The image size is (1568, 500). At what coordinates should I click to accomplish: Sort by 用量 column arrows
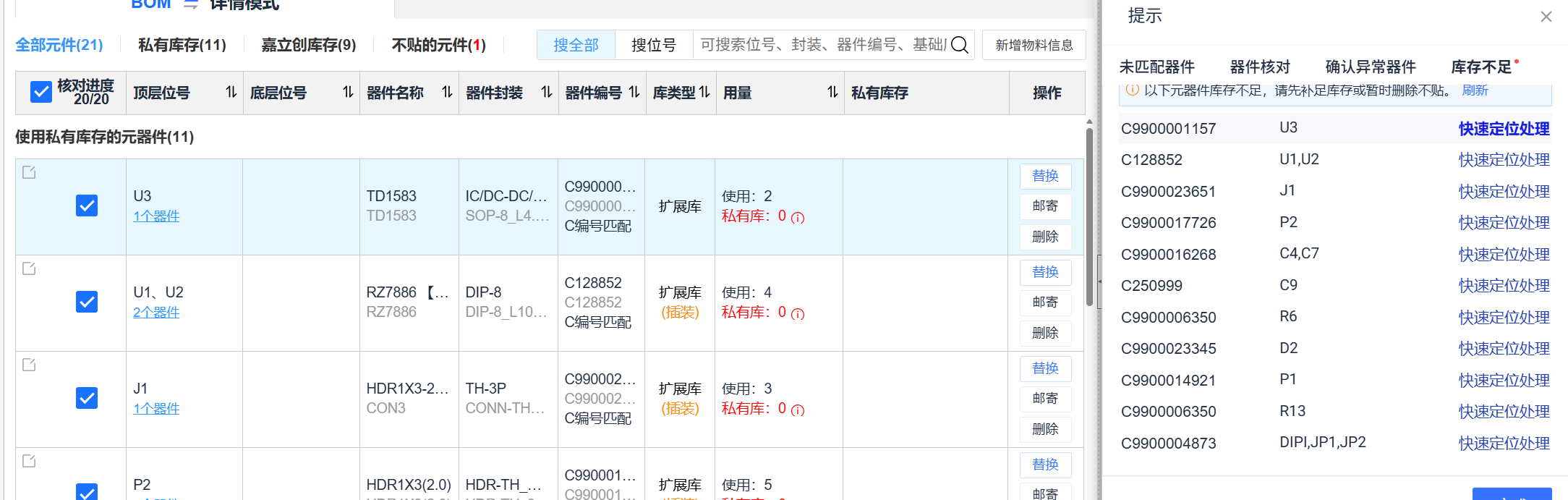click(x=832, y=93)
